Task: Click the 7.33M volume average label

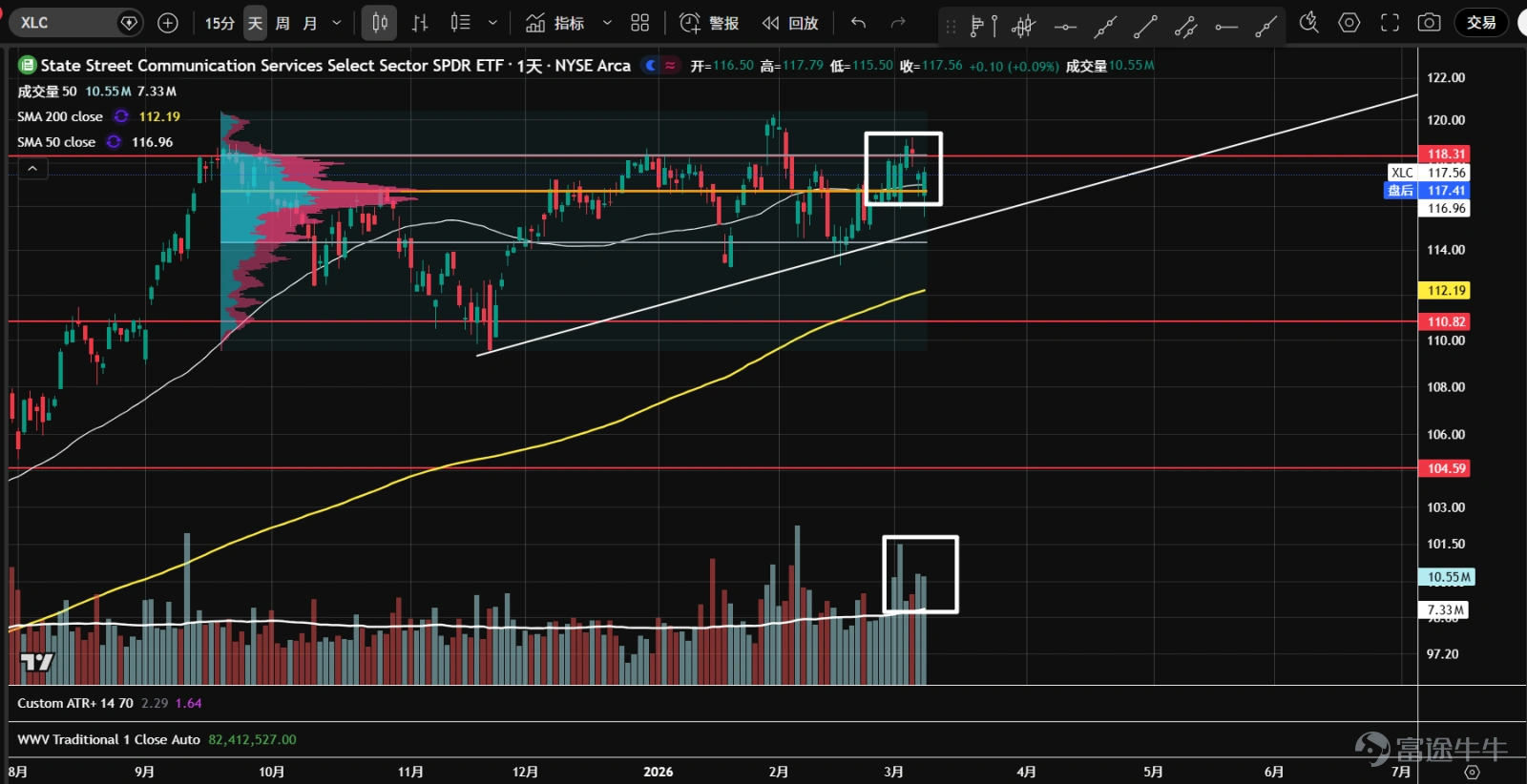Action: pos(1445,609)
